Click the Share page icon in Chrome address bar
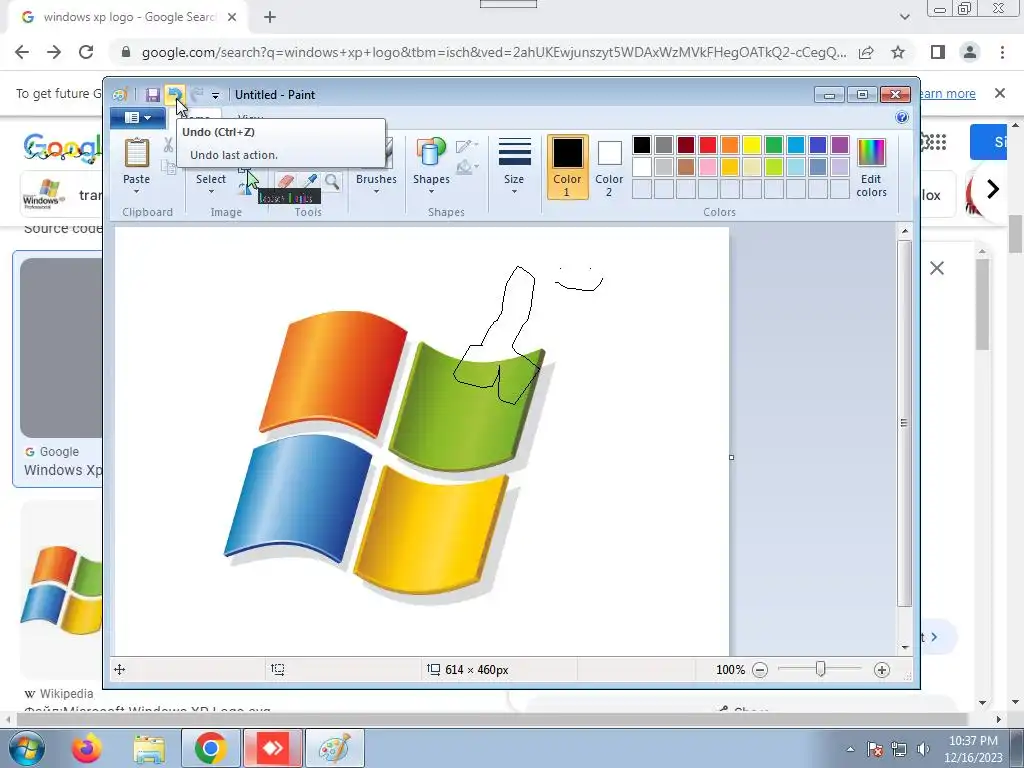 point(866,52)
